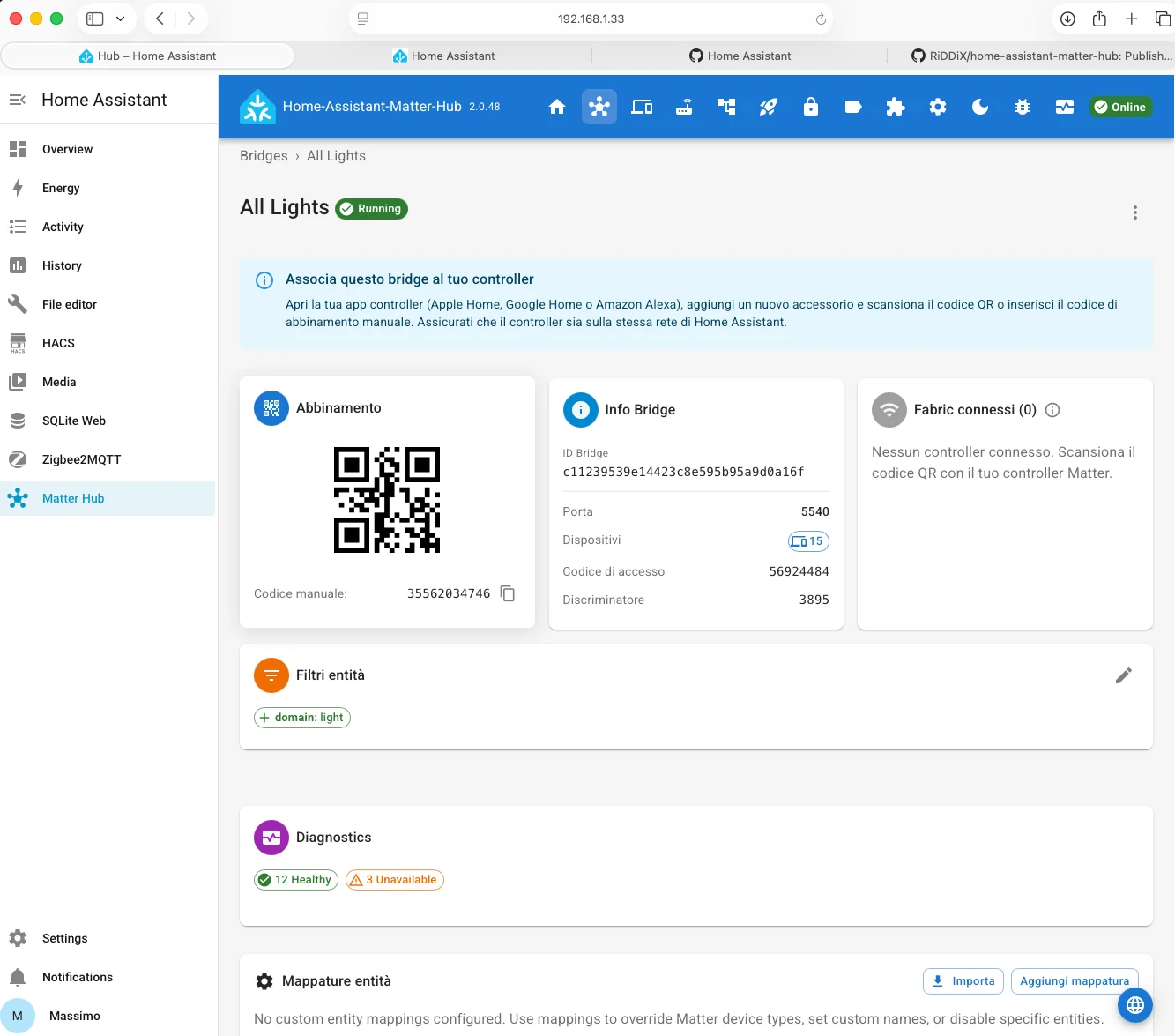This screenshot has height=1036, width=1175.
Task: Open the puzzle piece plugins icon
Action: pos(896,107)
